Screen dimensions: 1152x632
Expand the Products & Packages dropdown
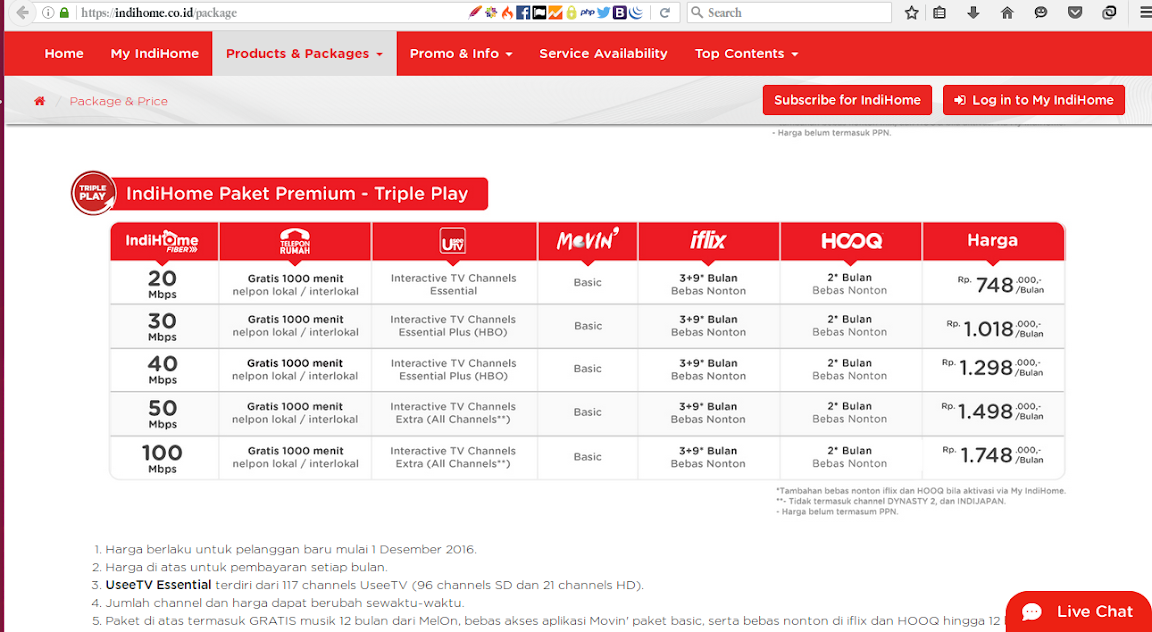point(304,54)
